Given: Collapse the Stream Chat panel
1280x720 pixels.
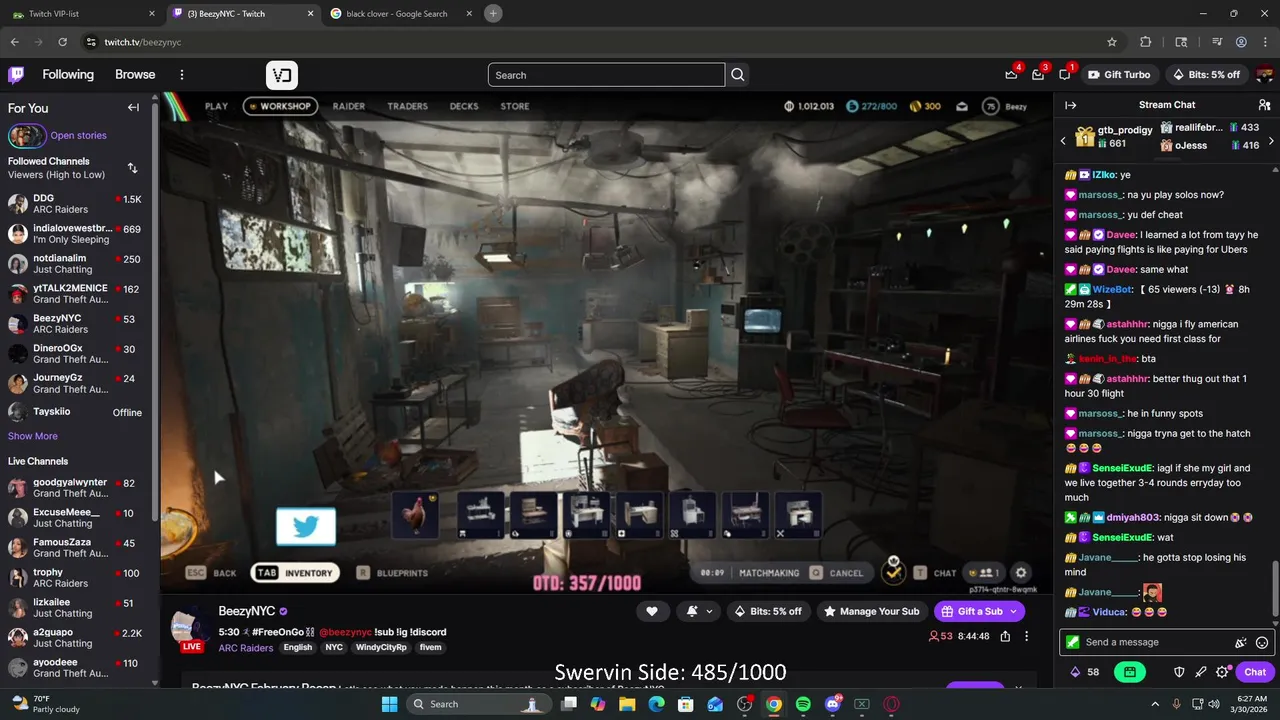Looking at the screenshot, I should [x=1070, y=105].
